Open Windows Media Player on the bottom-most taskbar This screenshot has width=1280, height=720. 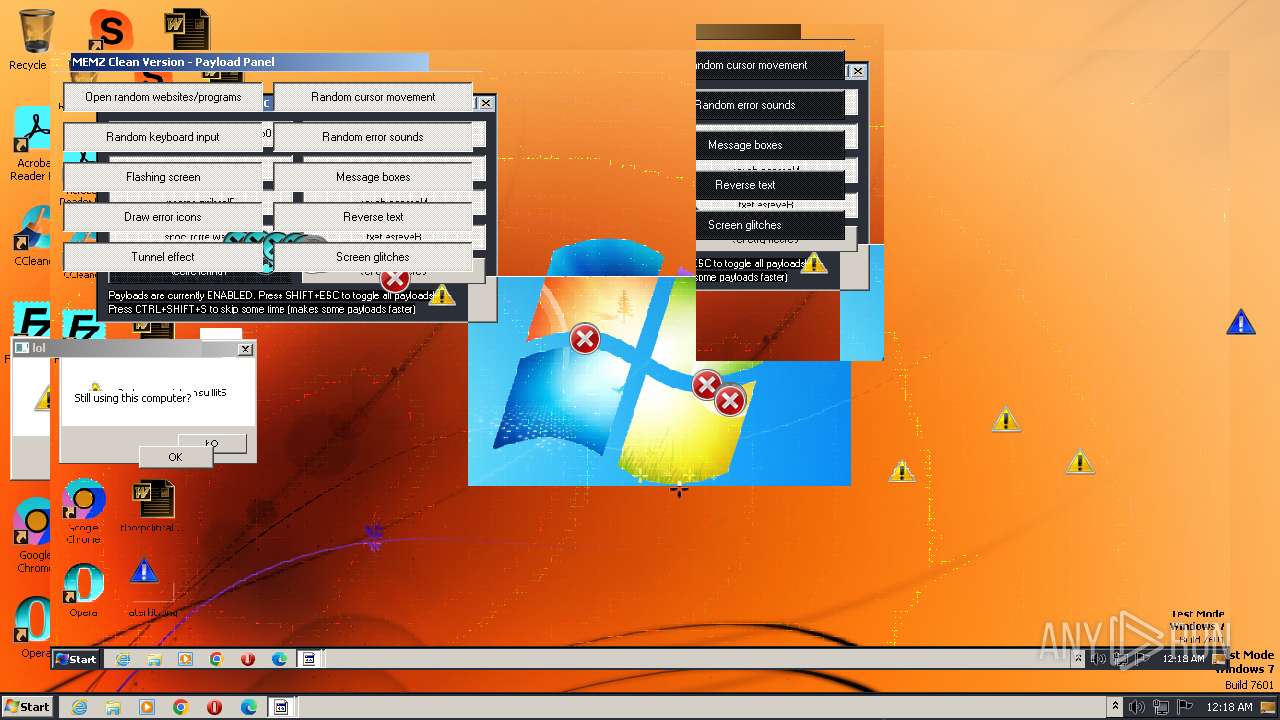147,707
